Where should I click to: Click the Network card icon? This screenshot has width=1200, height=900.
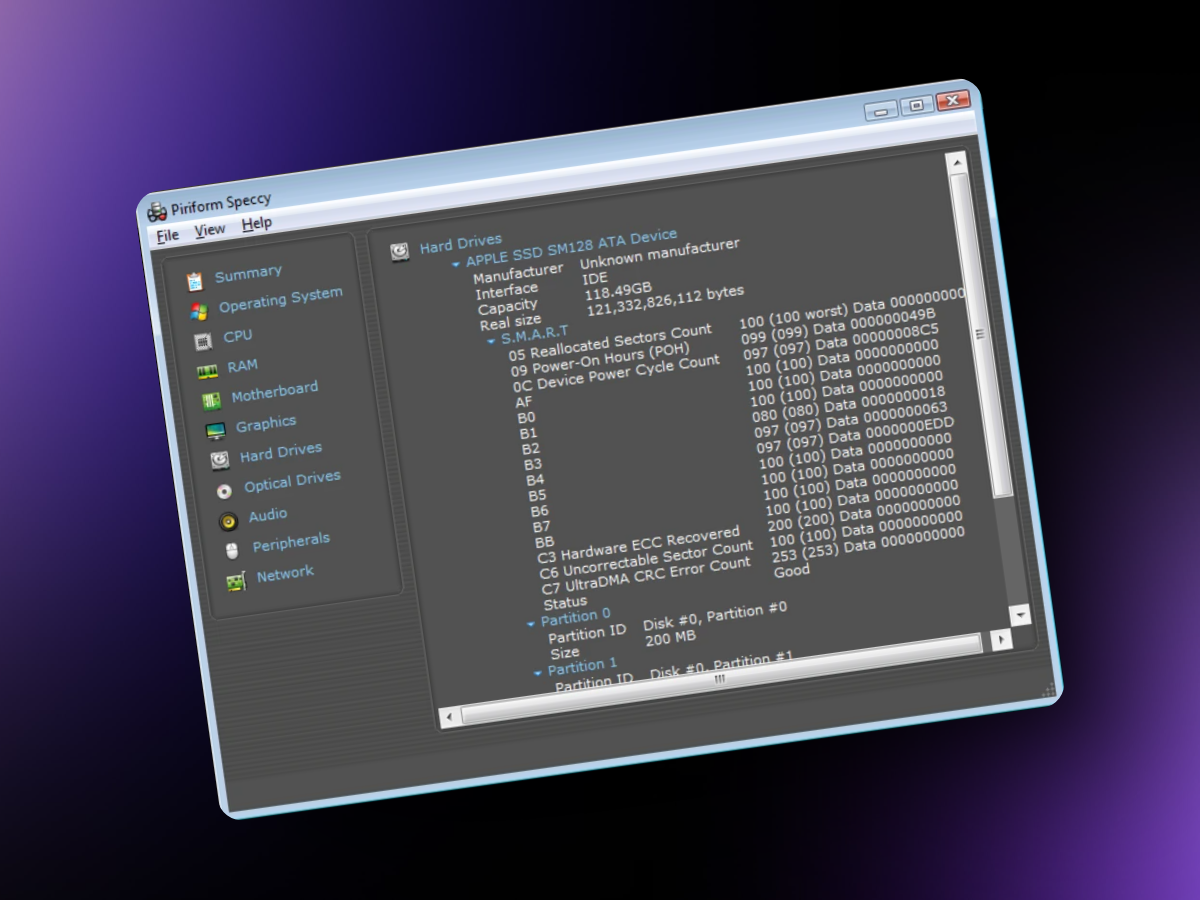[236, 581]
